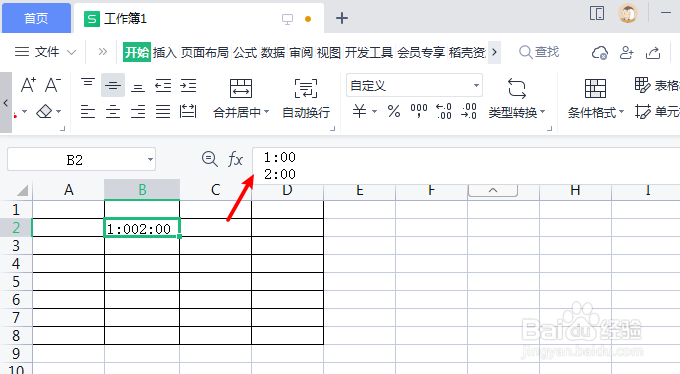The height and width of the screenshot is (374, 680).
Task: Apply percent style format
Action: point(394,112)
